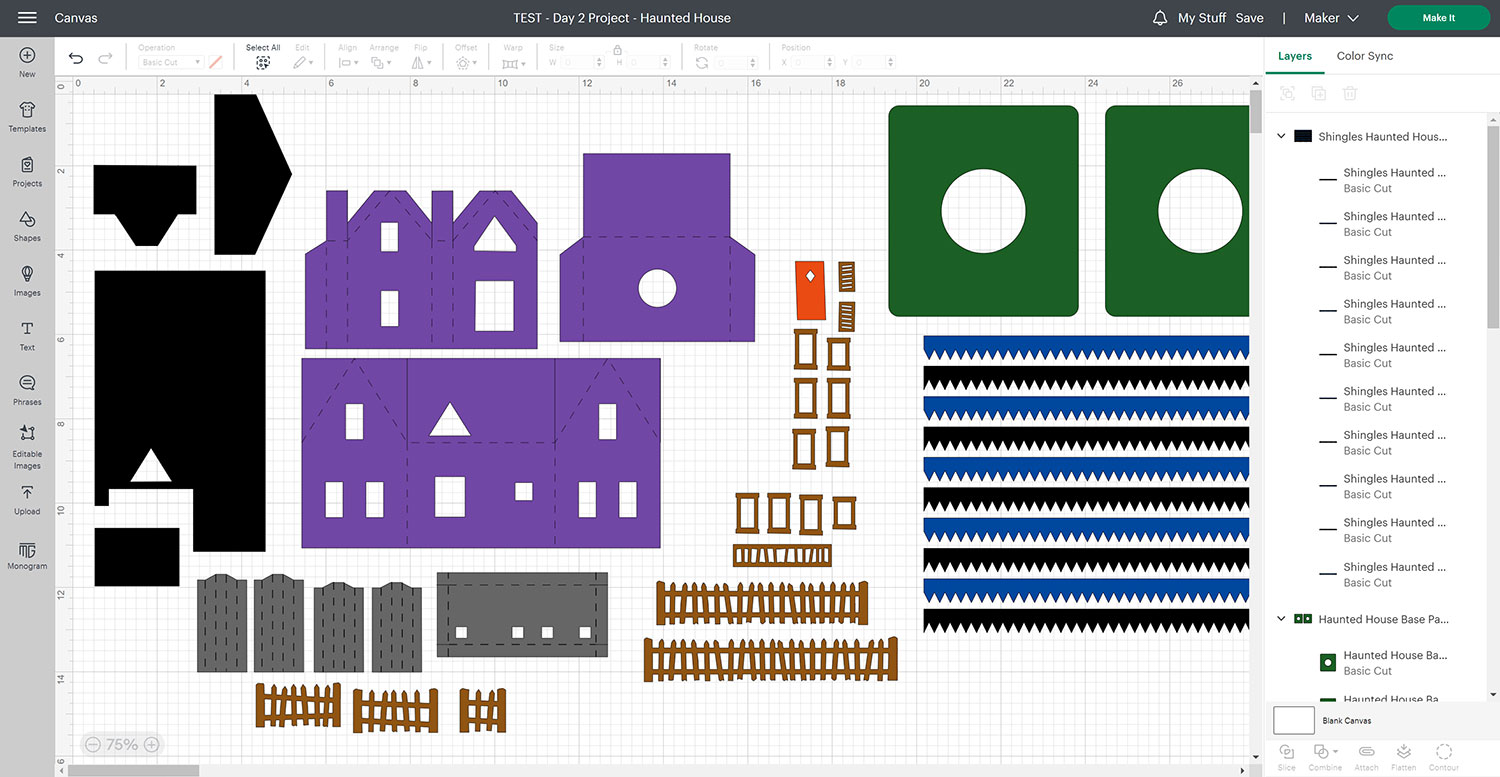Collapse the Haunted House Base layer group
The image size is (1500, 777).
pyautogui.click(x=1281, y=619)
